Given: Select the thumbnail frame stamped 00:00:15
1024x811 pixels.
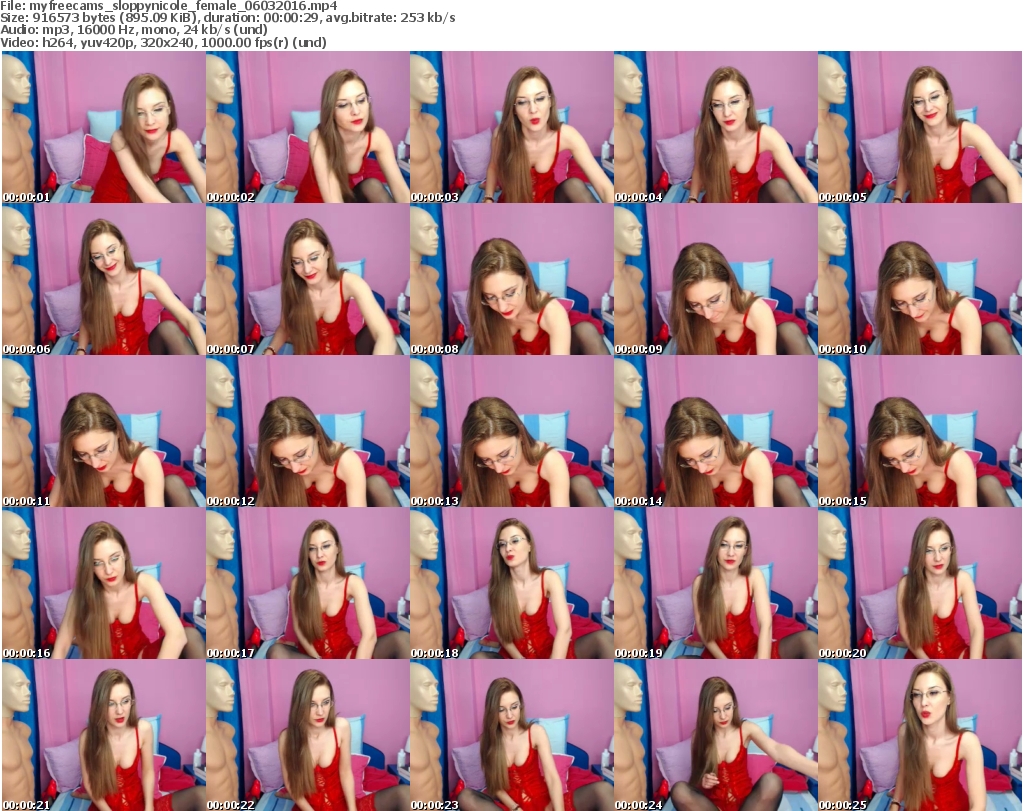Looking at the screenshot, I should 920,432.
